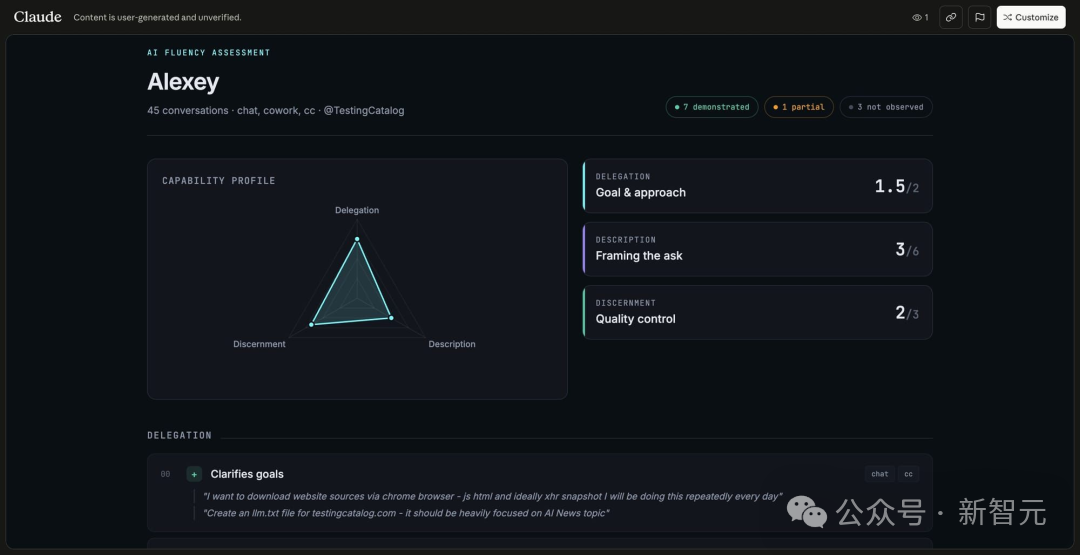This screenshot has height=555, width=1080.
Task: Click the WeChat watermark icon
Action: tap(807, 512)
